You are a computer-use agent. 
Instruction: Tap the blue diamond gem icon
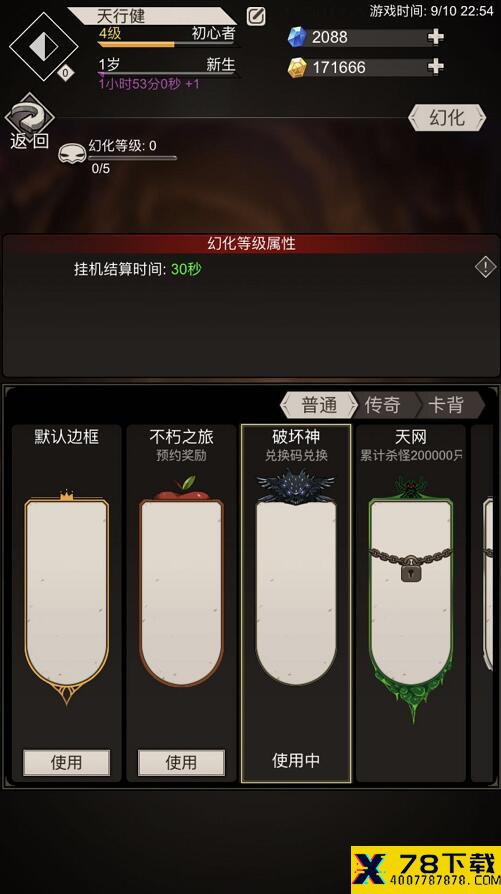click(x=296, y=37)
